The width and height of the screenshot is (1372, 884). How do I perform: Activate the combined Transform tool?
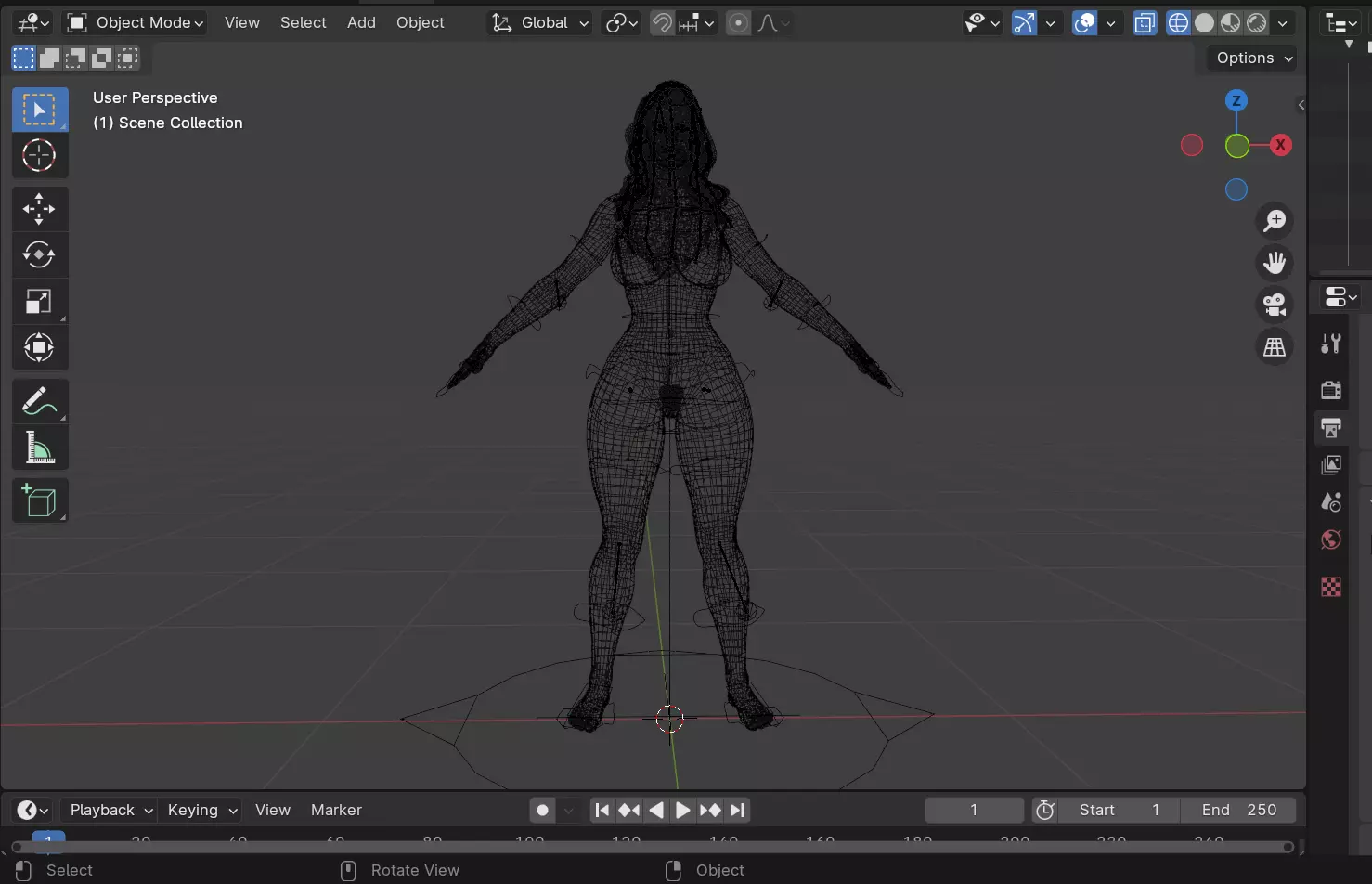40,347
